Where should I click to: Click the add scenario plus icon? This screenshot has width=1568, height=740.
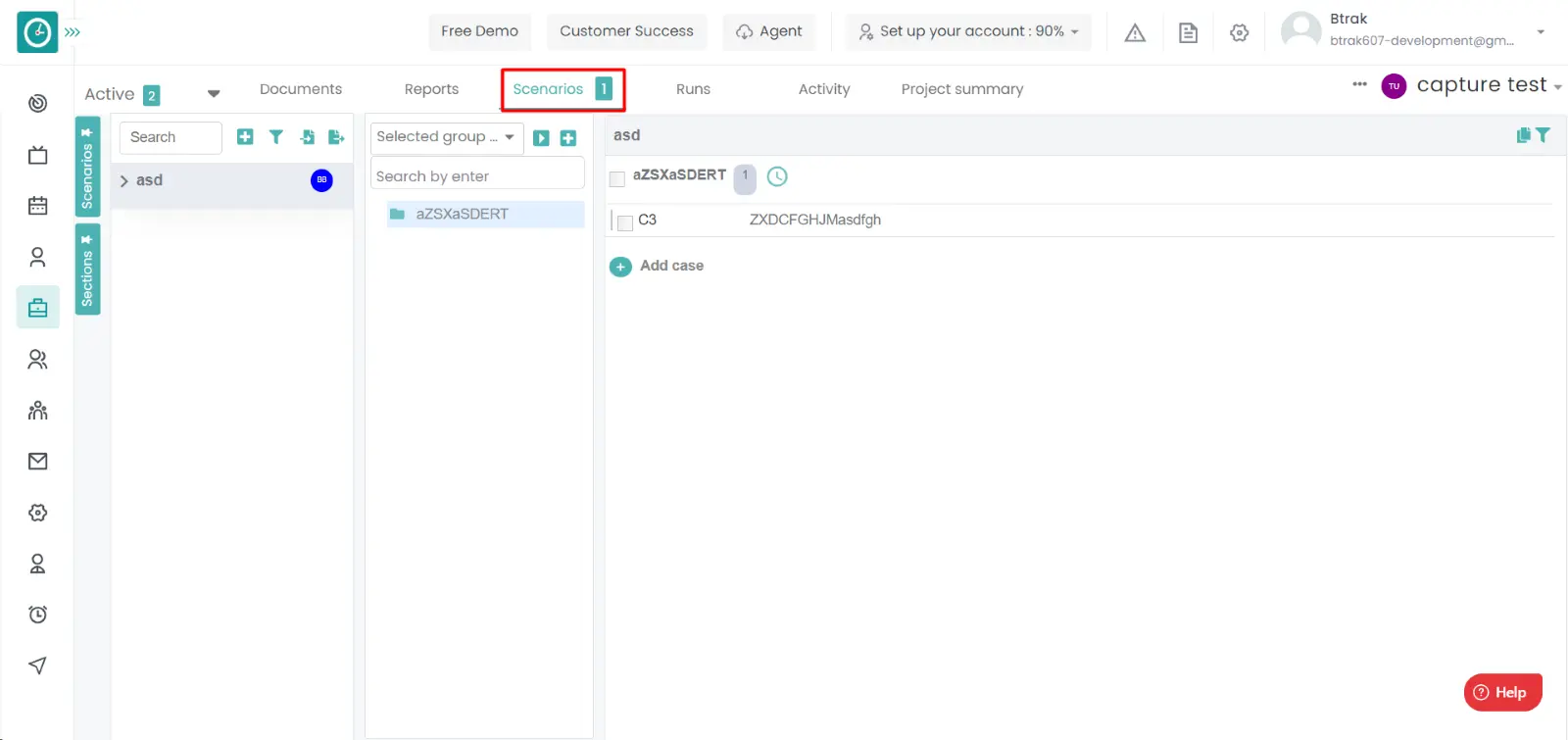point(245,137)
